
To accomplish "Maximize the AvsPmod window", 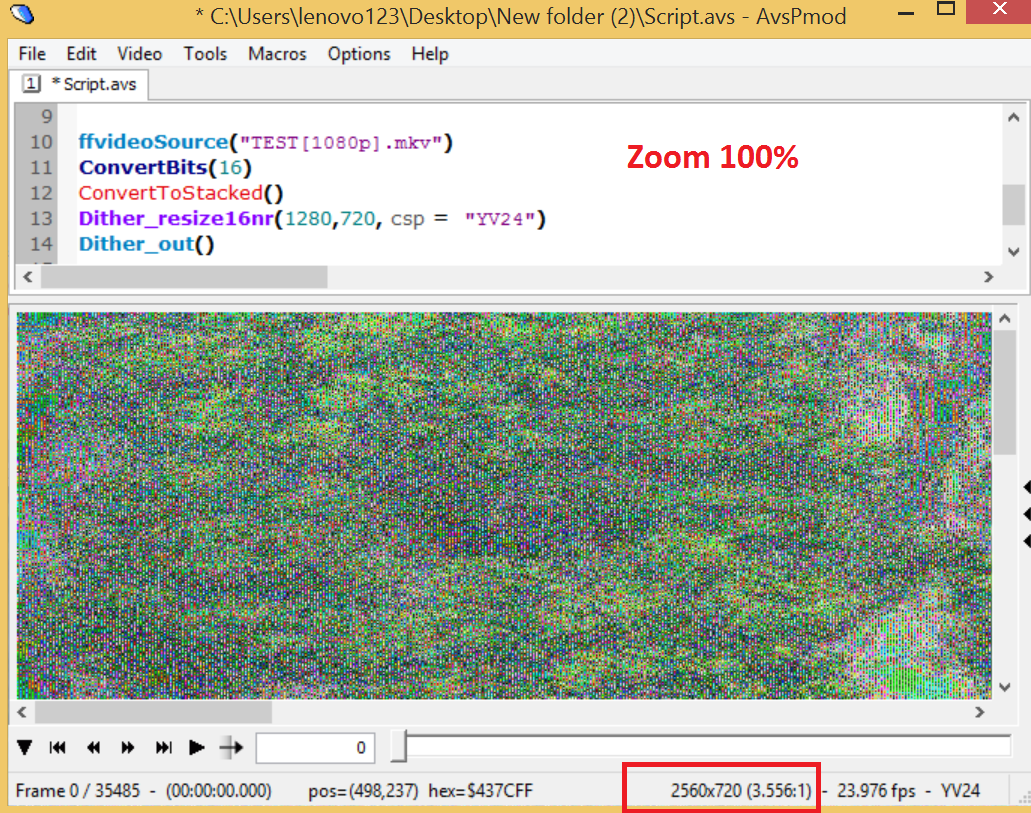I will [946, 9].
